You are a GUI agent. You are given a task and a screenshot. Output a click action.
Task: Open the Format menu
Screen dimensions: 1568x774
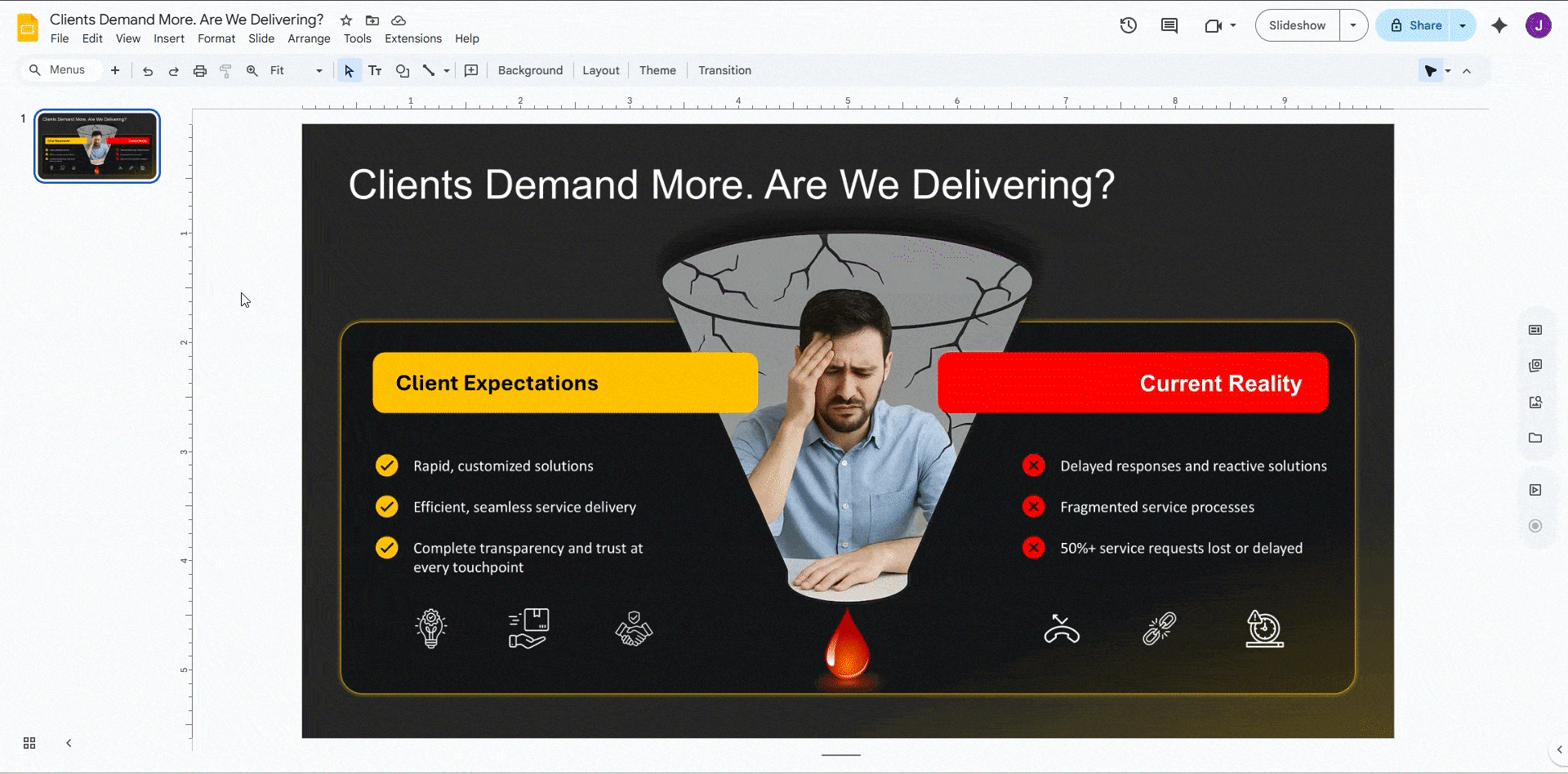tap(216, 38)
